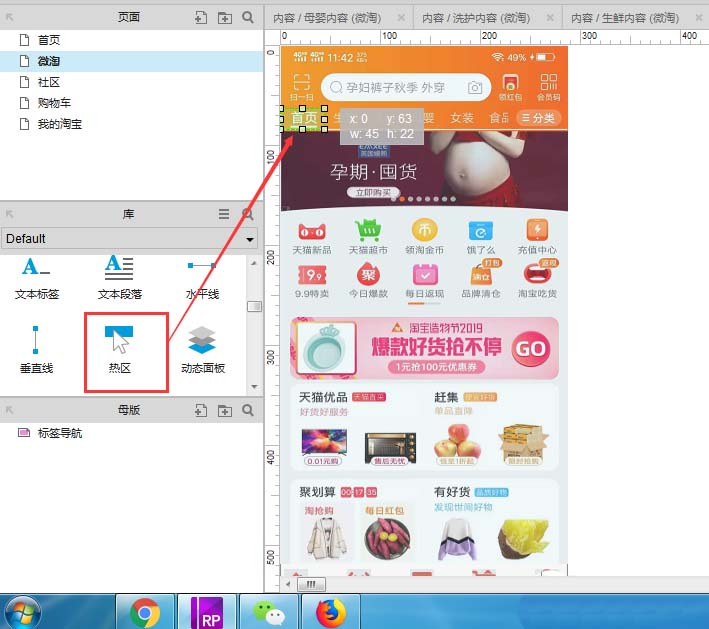Viewport: 709px width, 629px height.
Task: Switch to 内容 / 母婴内容 (微淘) tab
Action: click(x=327, y=18)
